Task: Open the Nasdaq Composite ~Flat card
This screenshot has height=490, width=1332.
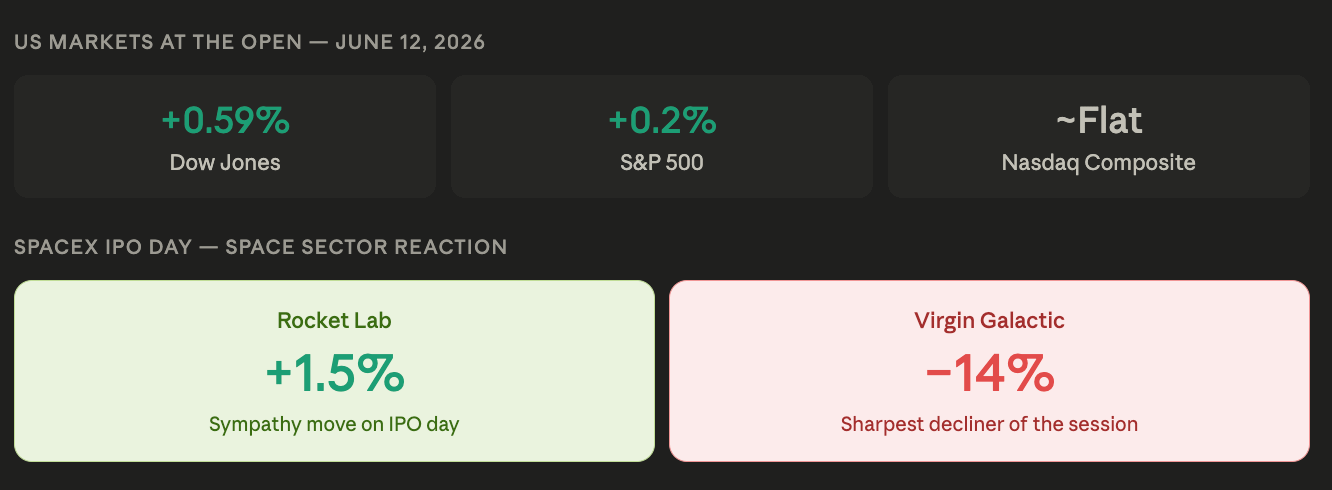Action: 1099,136
